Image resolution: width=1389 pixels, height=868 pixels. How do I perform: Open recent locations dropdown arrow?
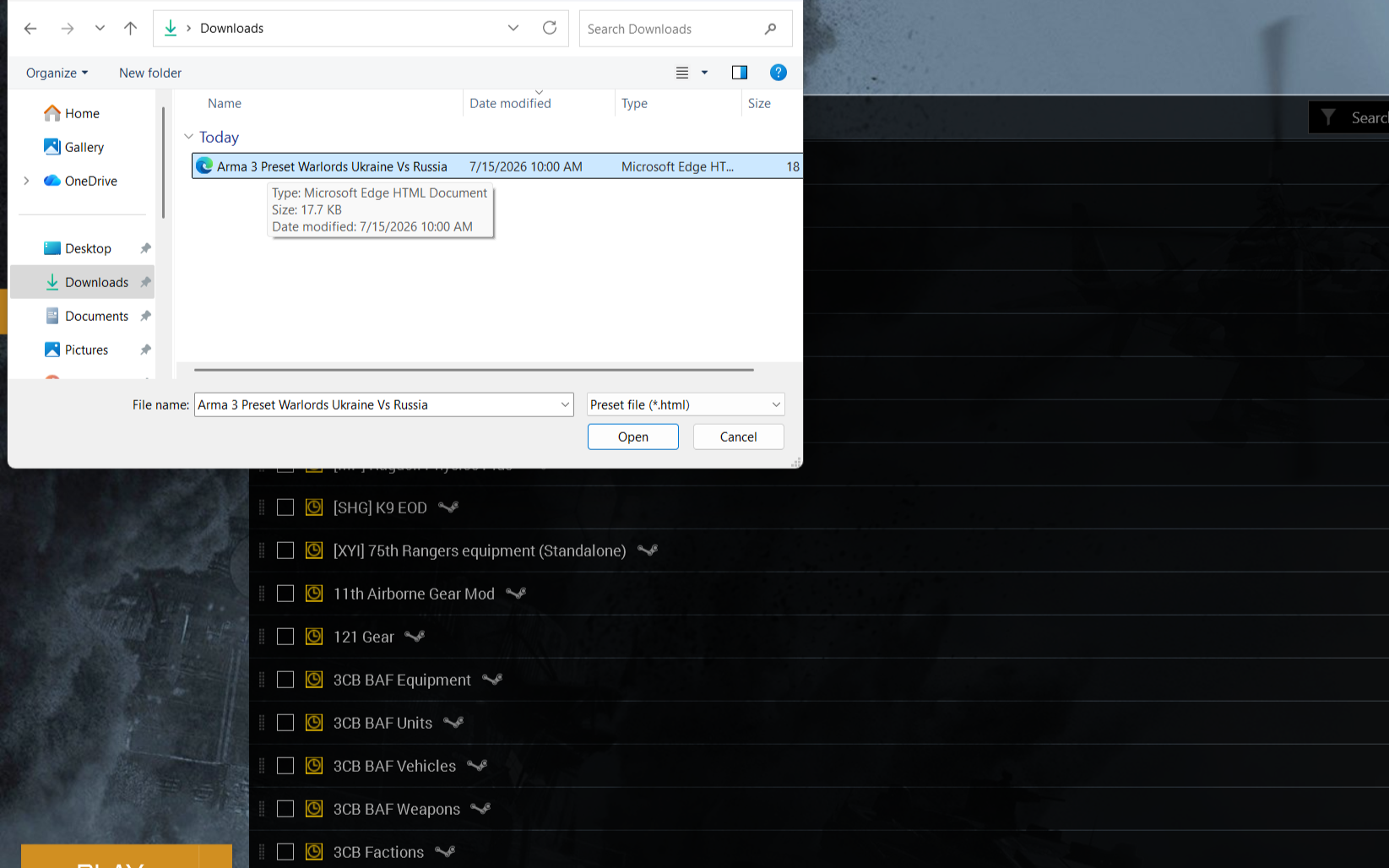coord(100,29)
